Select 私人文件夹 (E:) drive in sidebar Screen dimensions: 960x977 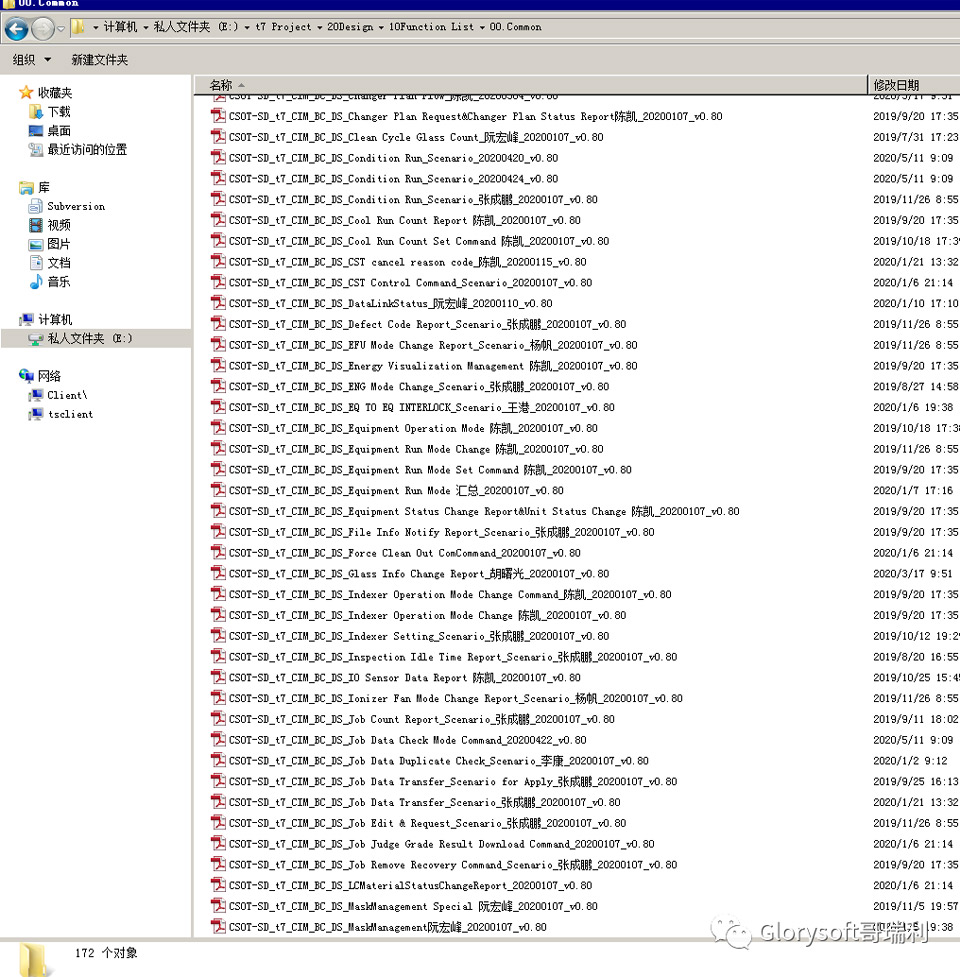click(x=90, y=339)
